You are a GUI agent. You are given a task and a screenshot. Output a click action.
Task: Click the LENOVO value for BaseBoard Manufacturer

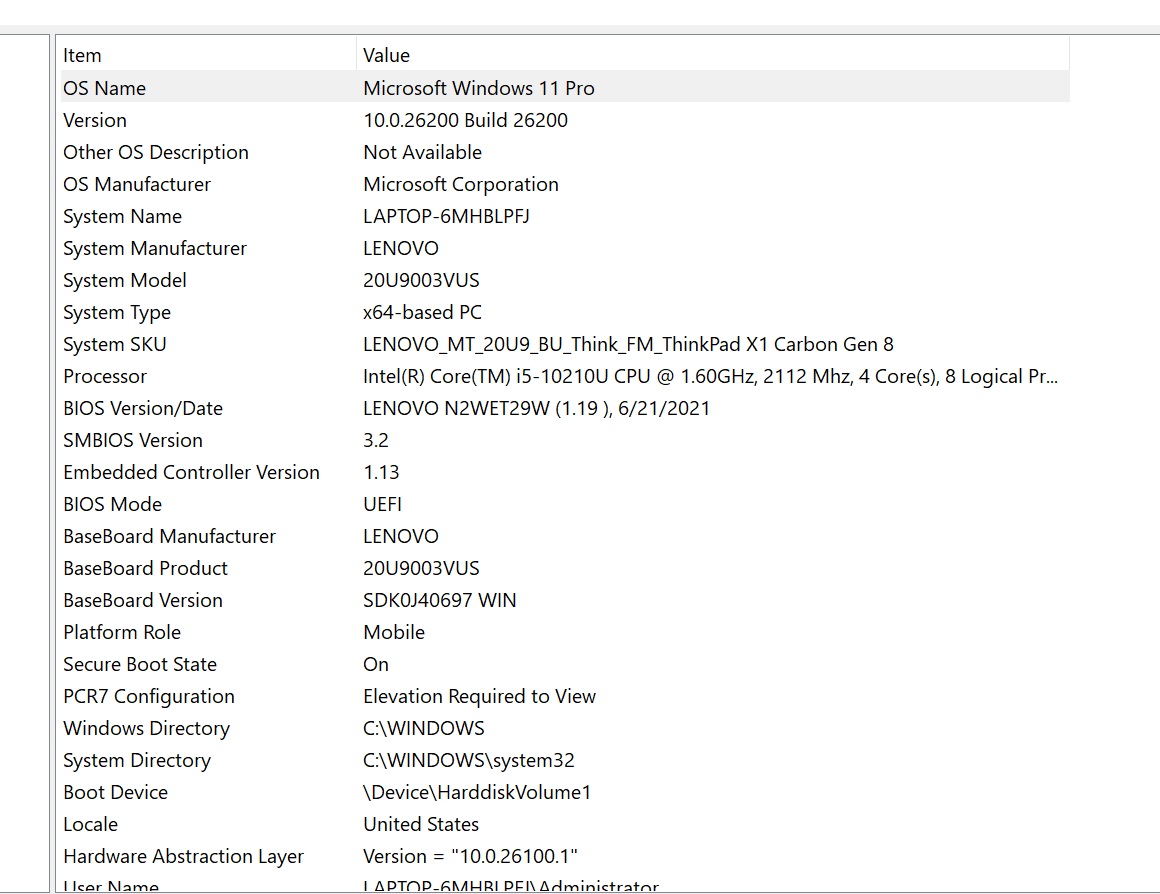[400, 536]
